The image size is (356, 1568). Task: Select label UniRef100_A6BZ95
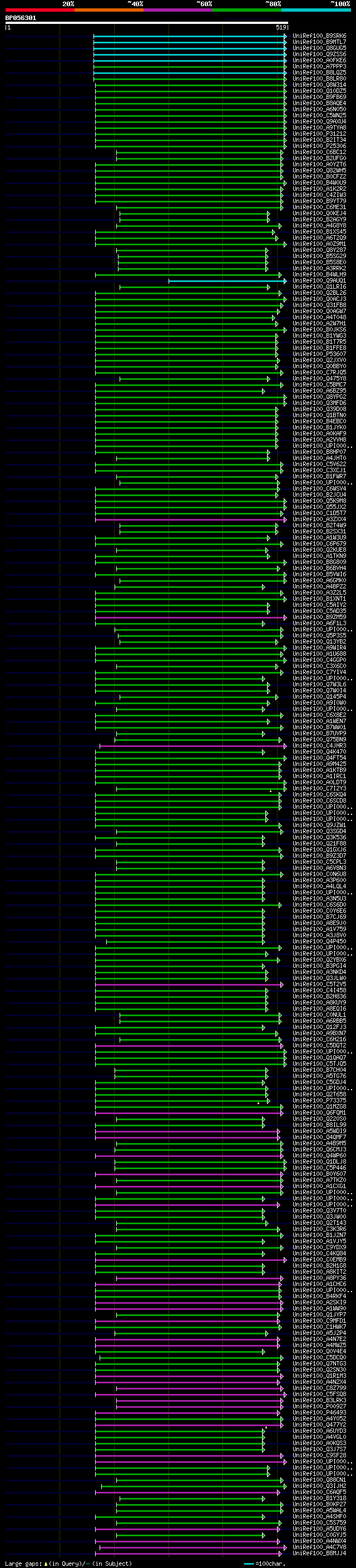[319, 391]
